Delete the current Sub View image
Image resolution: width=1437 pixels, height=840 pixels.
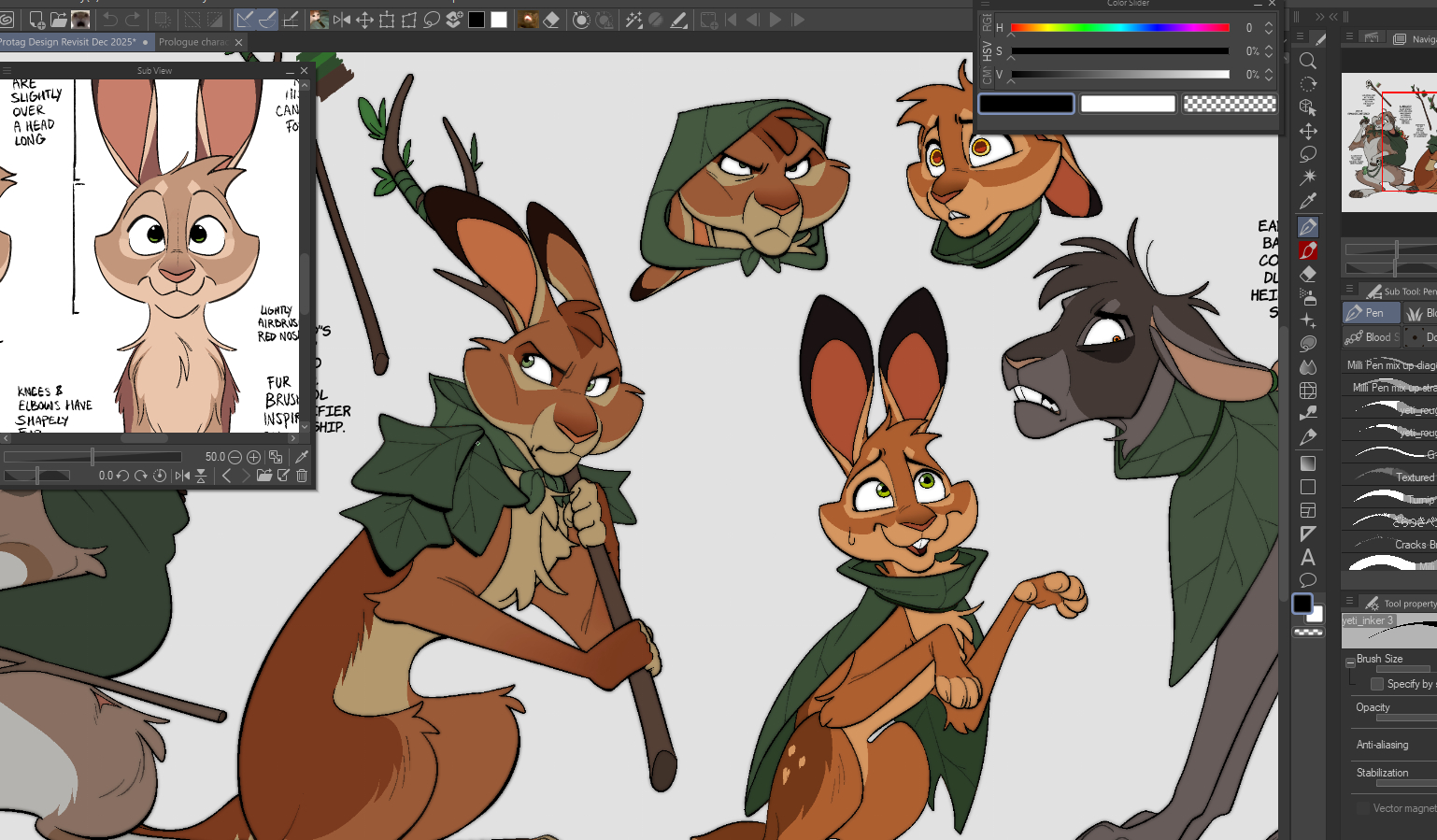[x=302, y=476]
